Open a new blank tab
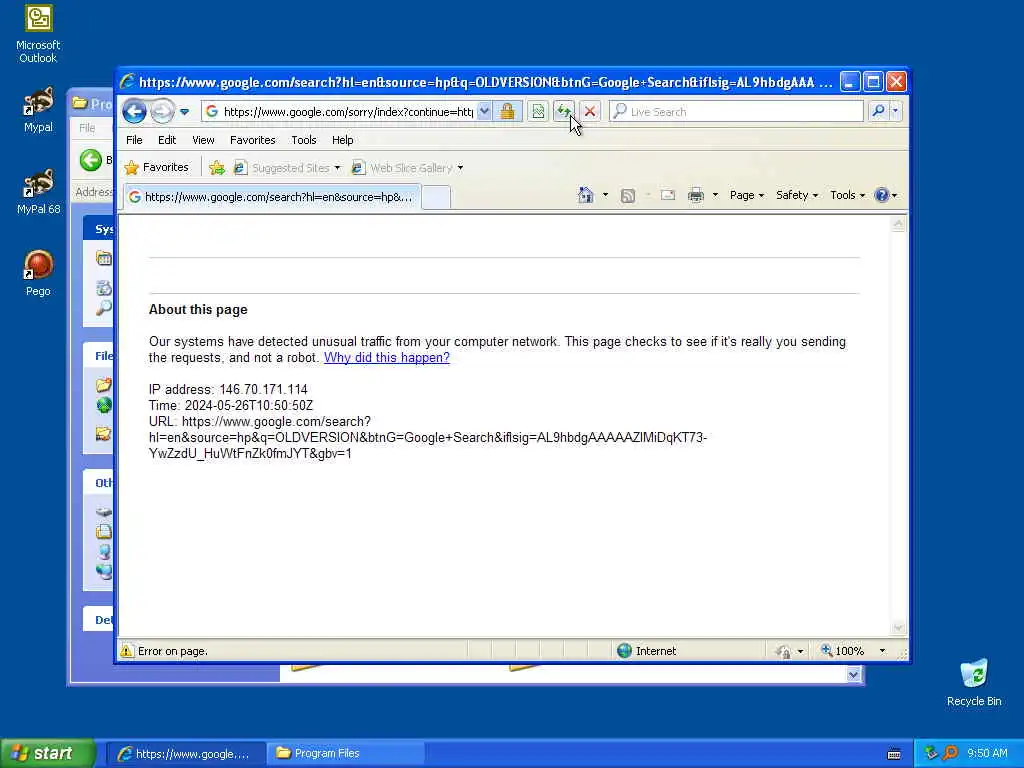 pos(436,197)
